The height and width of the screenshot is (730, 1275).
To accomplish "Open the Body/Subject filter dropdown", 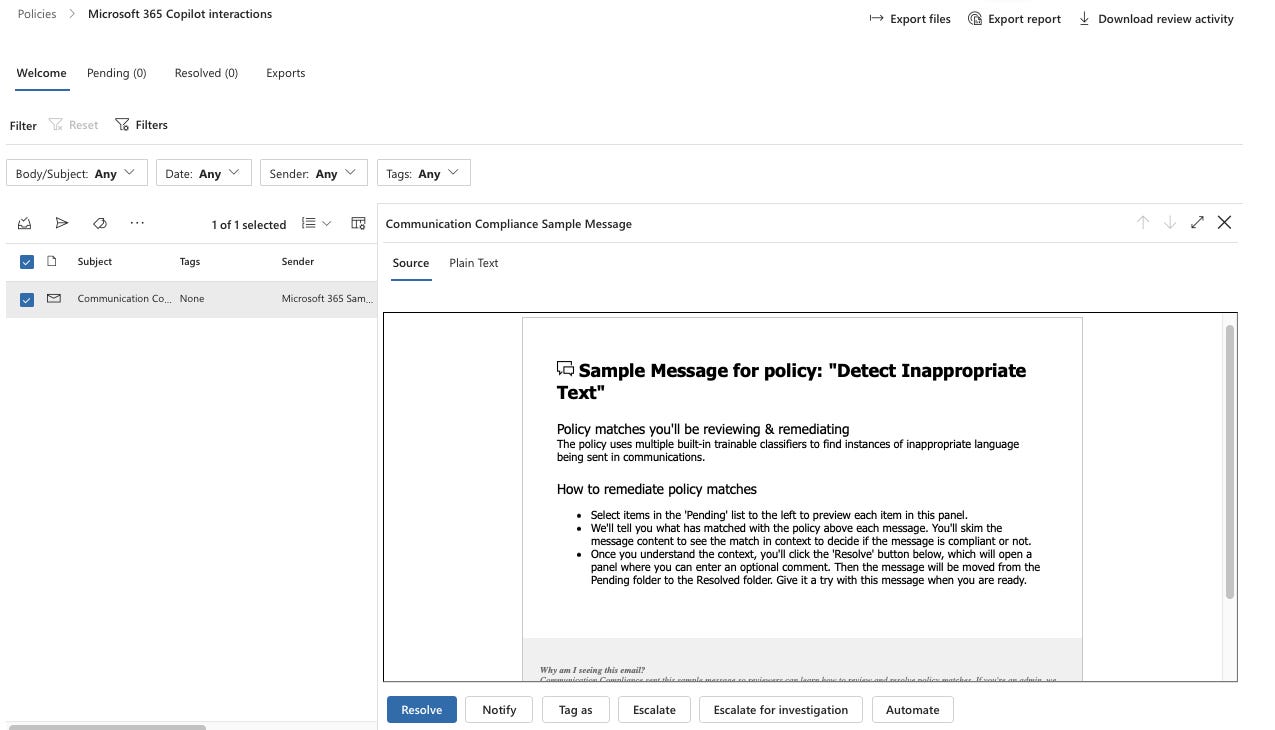I will click(77, 173).
